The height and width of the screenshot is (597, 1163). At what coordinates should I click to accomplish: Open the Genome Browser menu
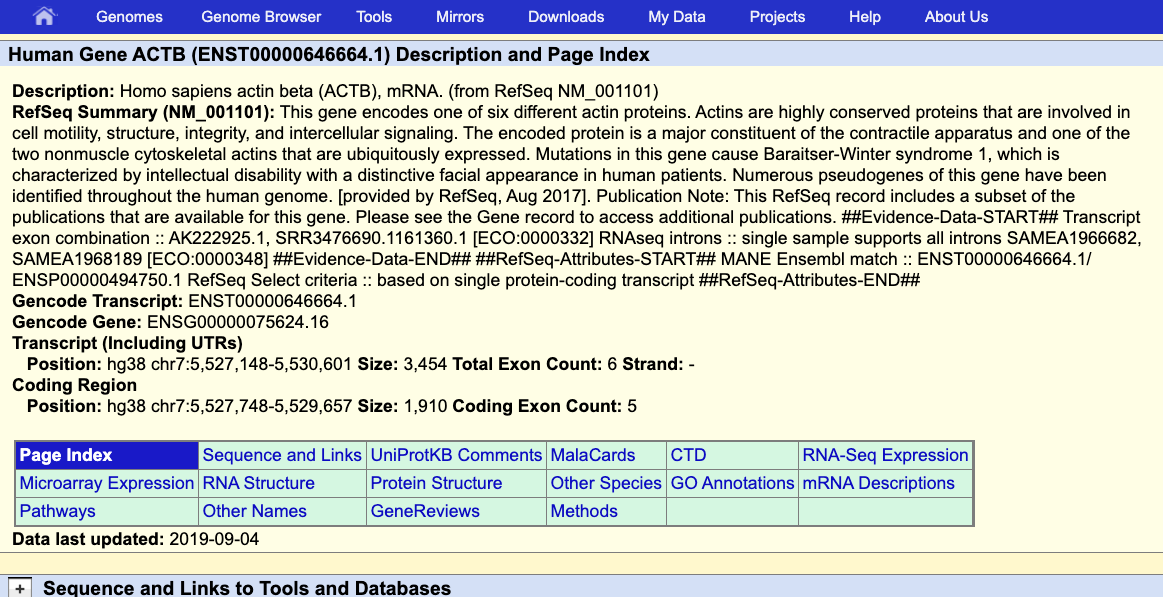coord(261,17)
